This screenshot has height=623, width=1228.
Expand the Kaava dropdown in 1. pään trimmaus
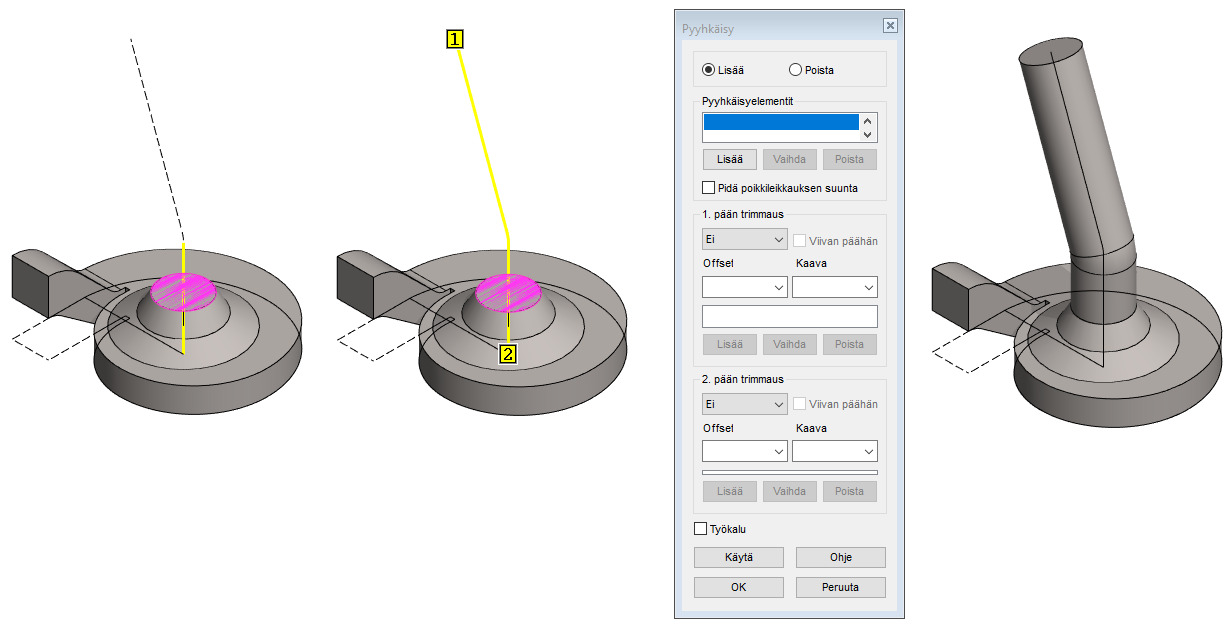(x=834, y=288)
